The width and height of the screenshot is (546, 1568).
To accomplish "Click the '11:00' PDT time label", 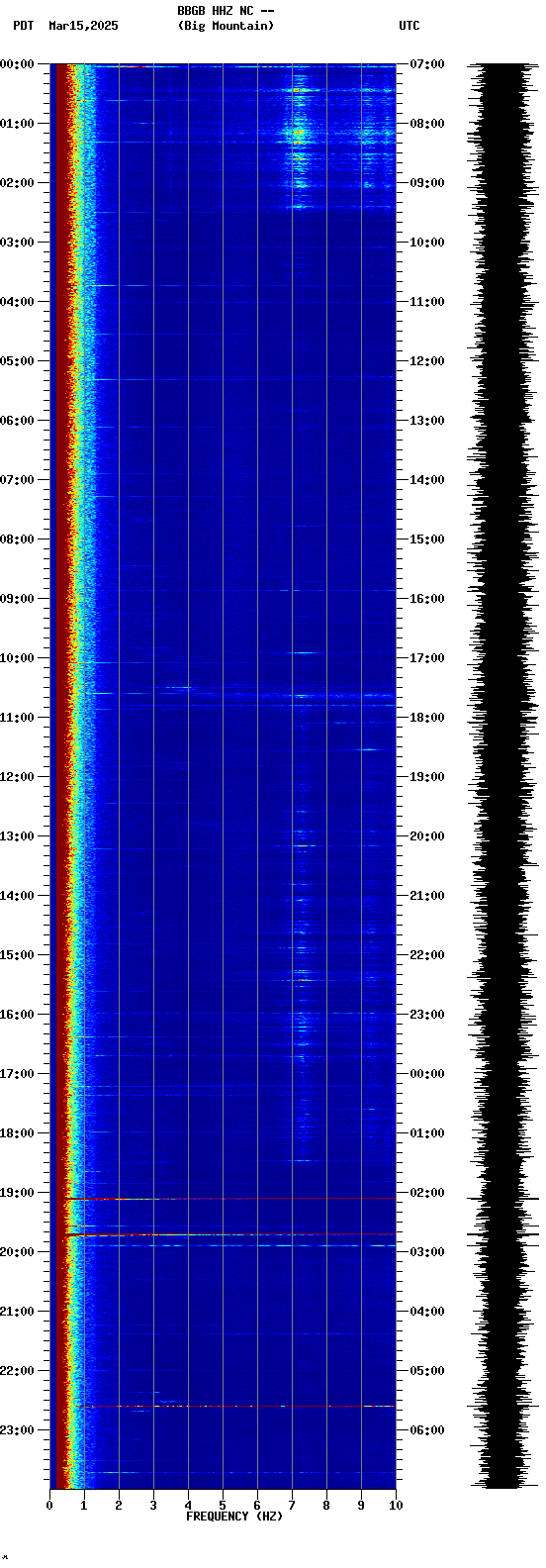I will 17,718.
